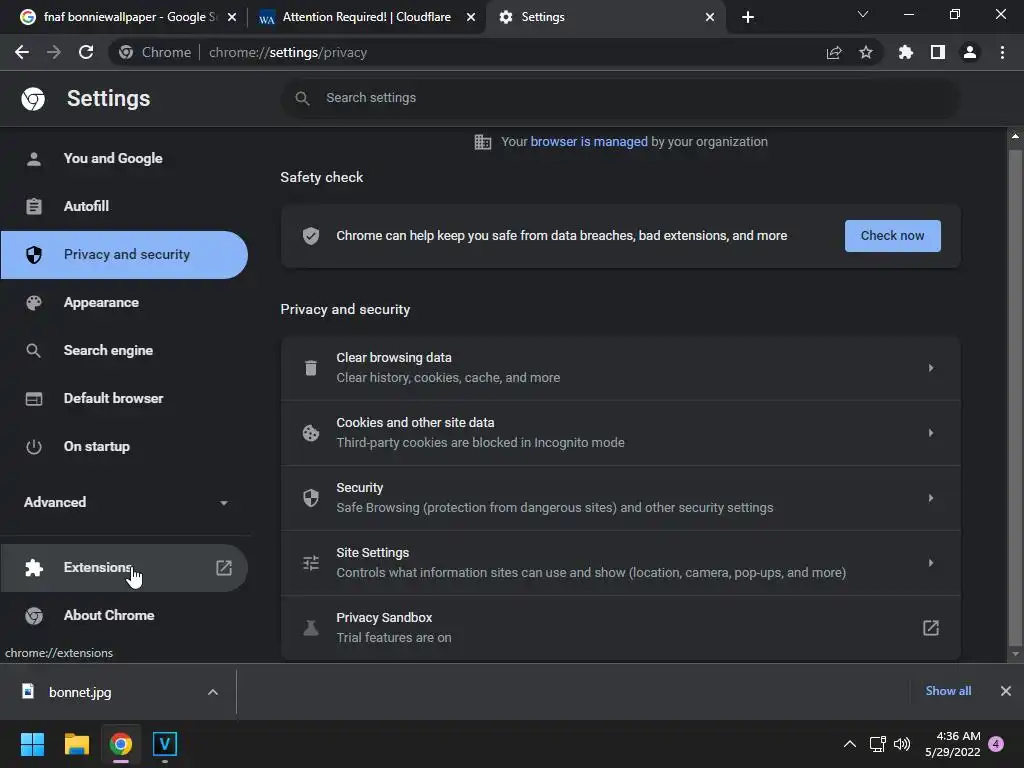Select Privacy and security in sidebar

(x=125, y=255)
